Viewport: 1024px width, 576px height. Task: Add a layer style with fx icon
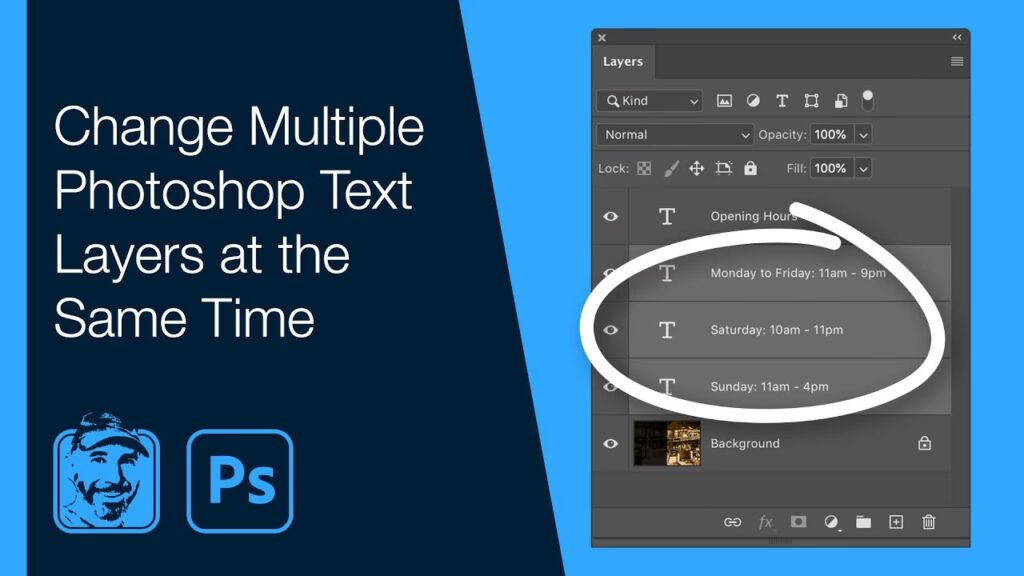click(766, 522)
